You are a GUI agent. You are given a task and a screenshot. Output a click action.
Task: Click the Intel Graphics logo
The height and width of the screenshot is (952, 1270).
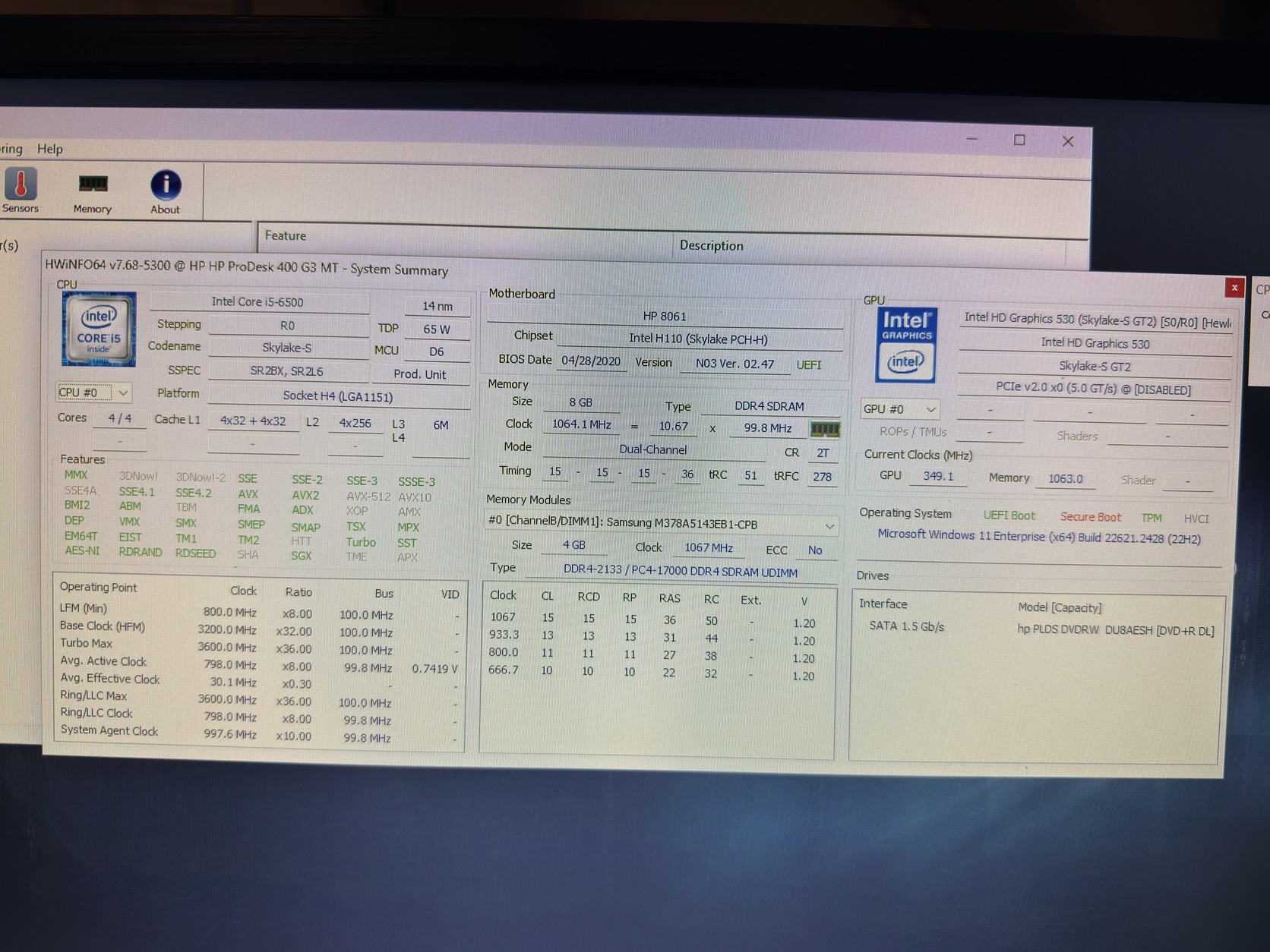pyautogui.click(x=906, y=345)
